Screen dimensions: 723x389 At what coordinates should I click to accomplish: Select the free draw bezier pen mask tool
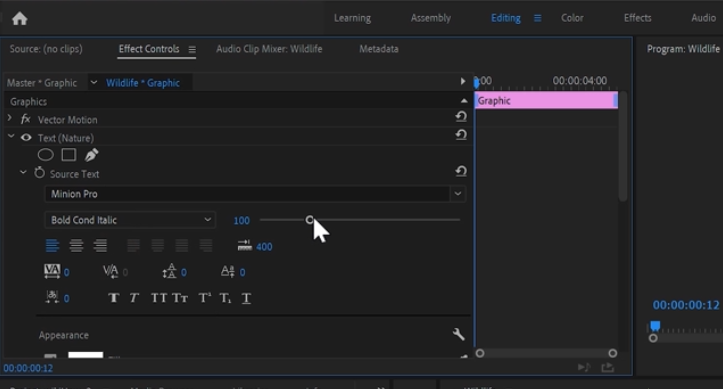[x=91, y=155]
